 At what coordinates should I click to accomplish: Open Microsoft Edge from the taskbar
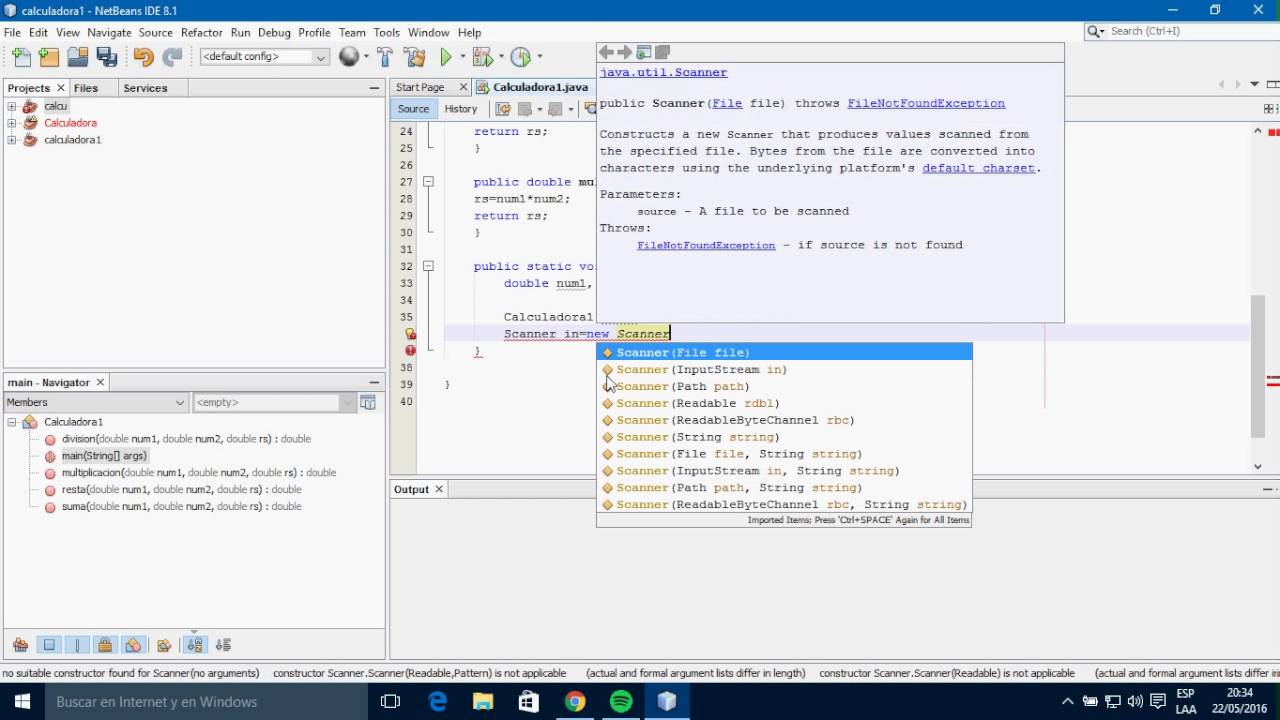pos(437,702)
